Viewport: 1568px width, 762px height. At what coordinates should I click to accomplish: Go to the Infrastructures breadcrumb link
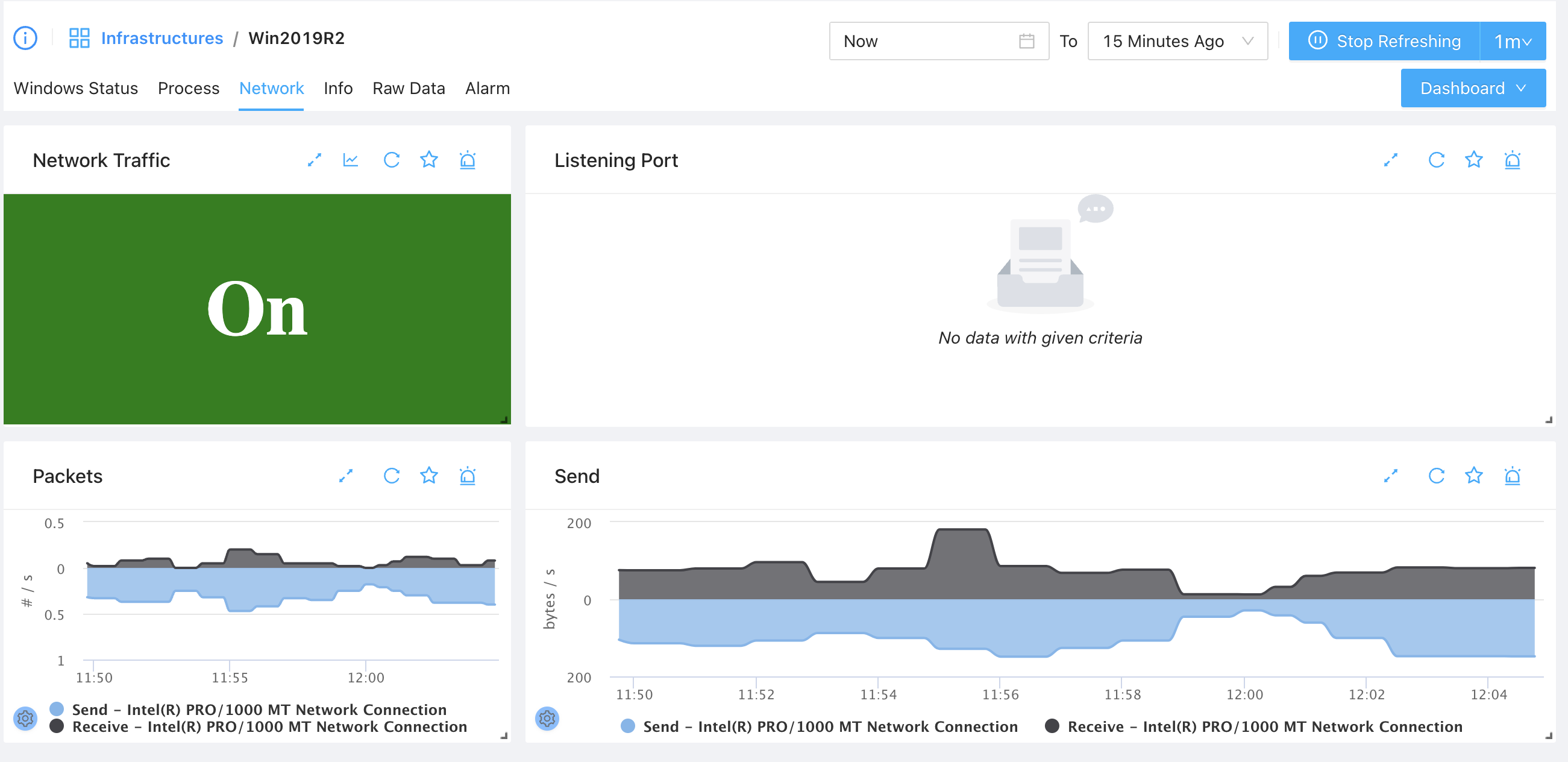click(x=162, y=39)
